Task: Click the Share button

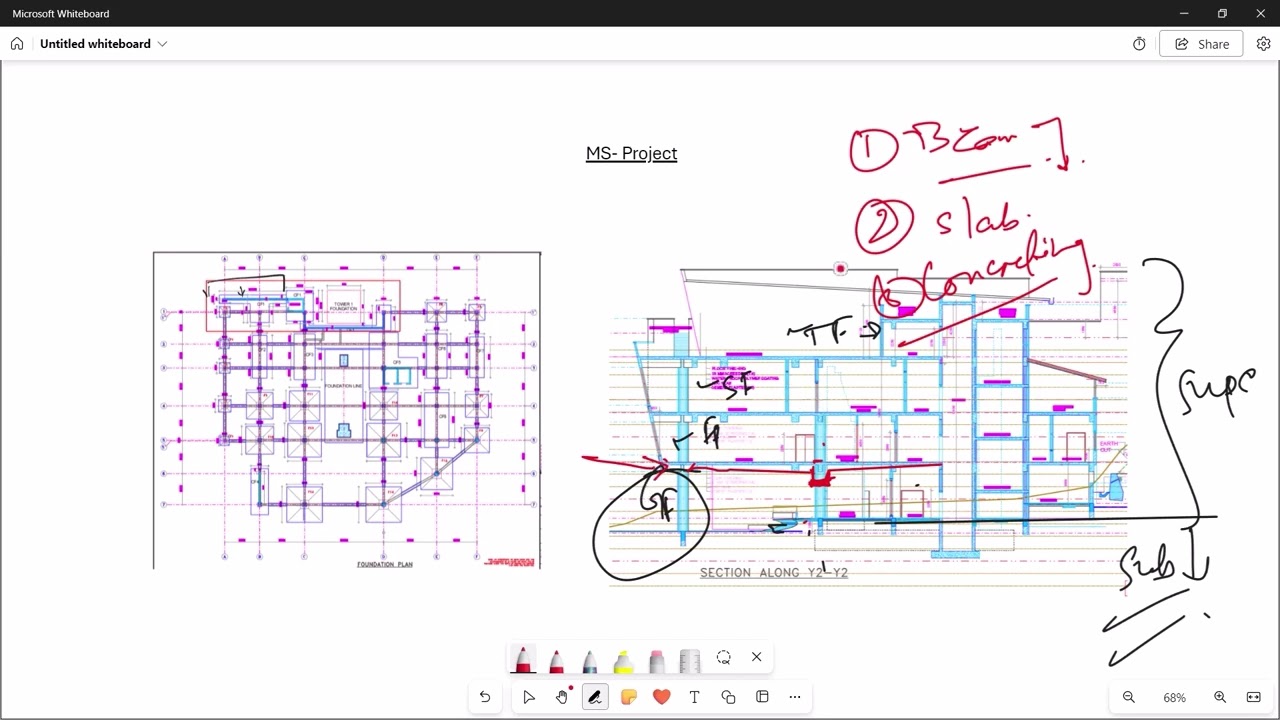Action: pyautogui.click(x=1201, y=44)
